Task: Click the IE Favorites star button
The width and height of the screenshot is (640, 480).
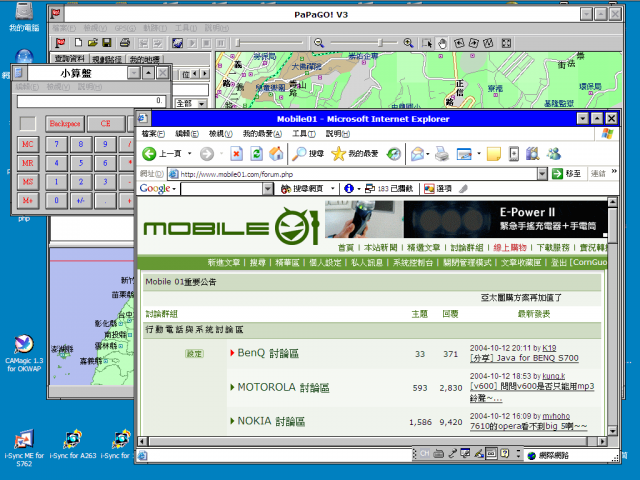Action: click(x=355, y=154)
